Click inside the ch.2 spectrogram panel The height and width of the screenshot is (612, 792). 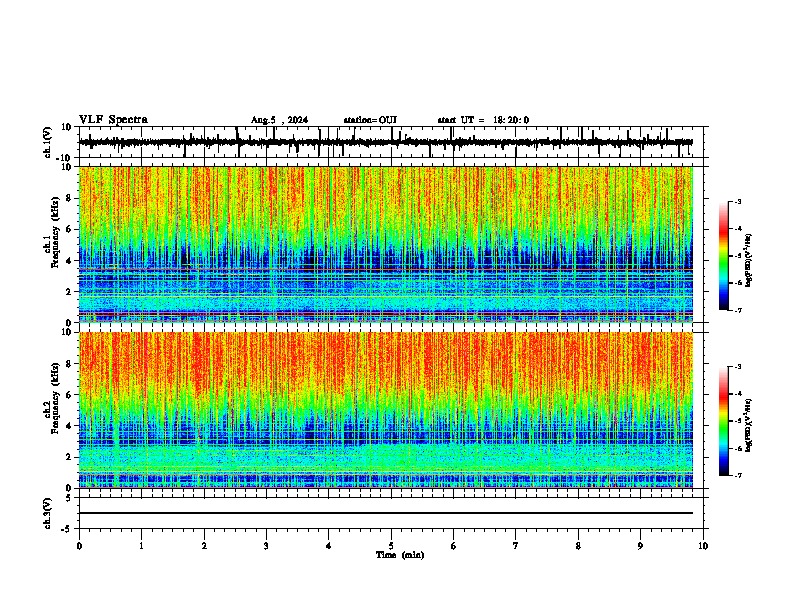[x=386, y=410]
